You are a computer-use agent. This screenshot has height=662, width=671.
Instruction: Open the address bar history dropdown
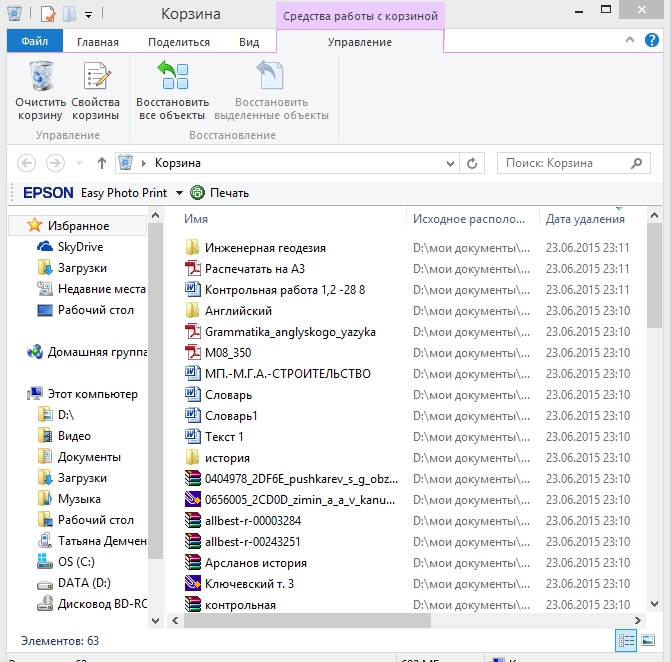(x=449, y=163)
